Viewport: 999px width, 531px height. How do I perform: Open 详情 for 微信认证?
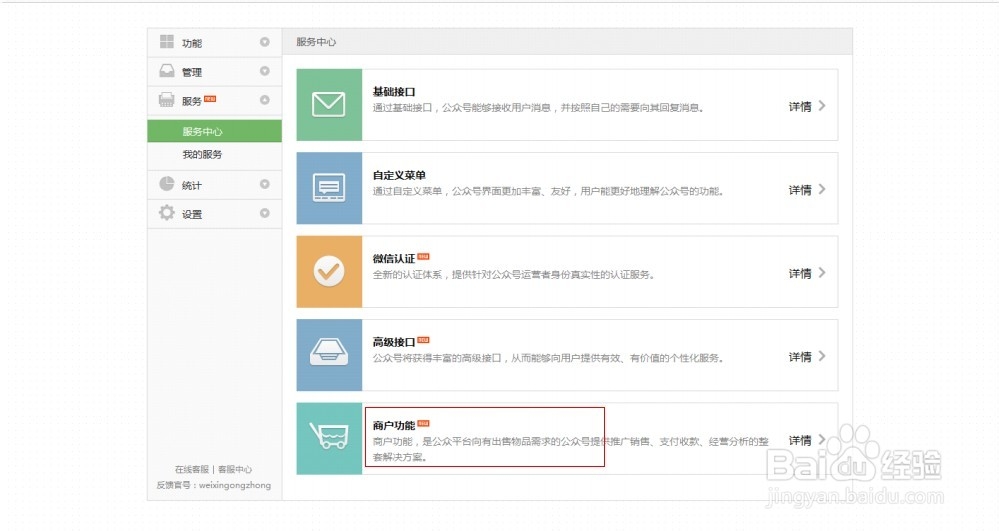800,273
